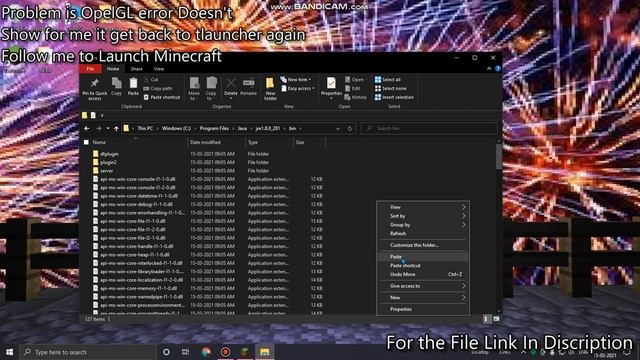640x360 pixels.
Task: Open the Easy access dropdown
Action: click(298, 89)
